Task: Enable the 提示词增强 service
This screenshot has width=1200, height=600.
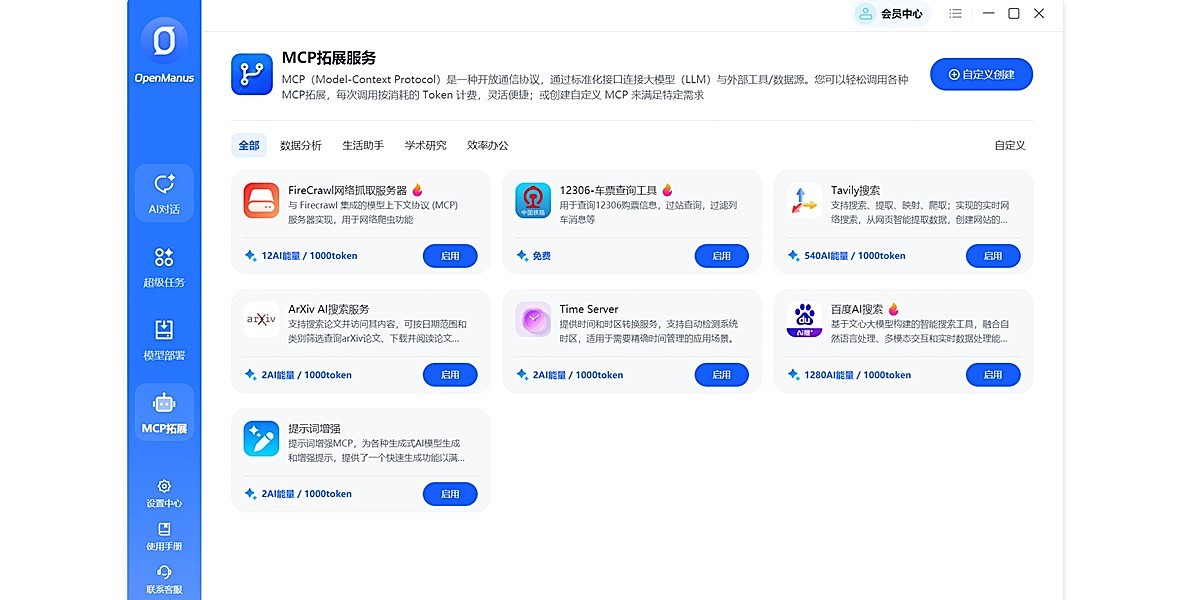Action: click(x=450, y=494)
